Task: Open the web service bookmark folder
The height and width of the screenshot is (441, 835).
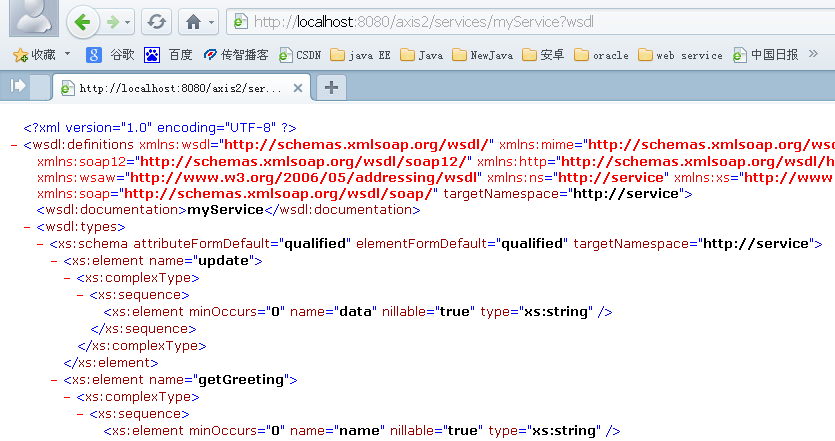Action: [680, 55]
